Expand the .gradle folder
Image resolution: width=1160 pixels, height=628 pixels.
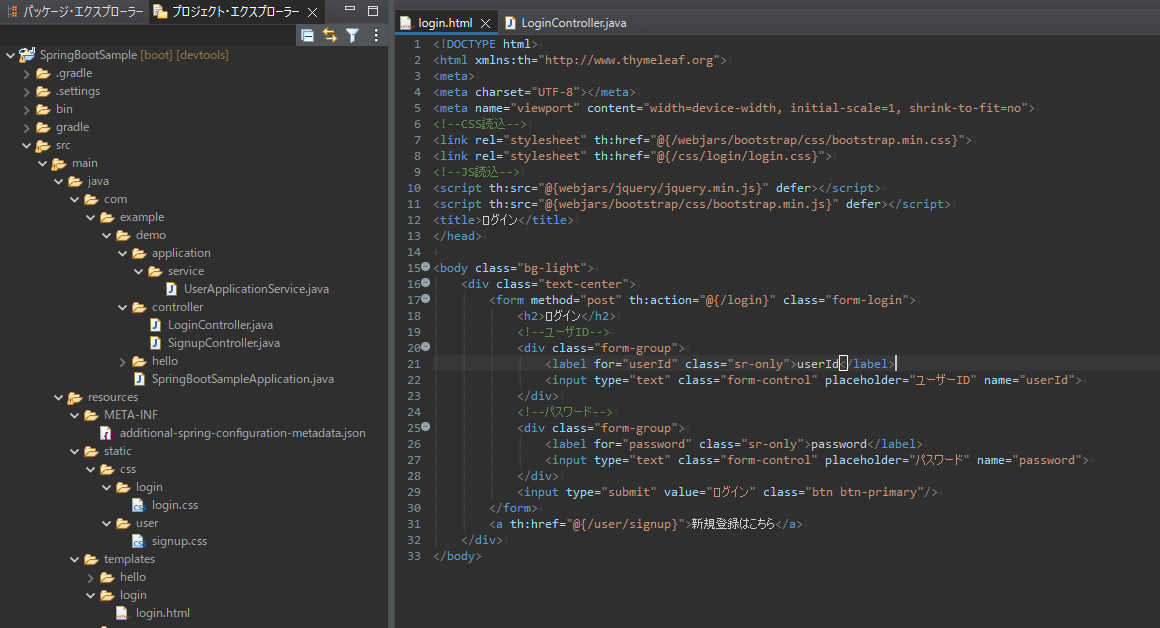pyautogui.click(x=27, y=73)
